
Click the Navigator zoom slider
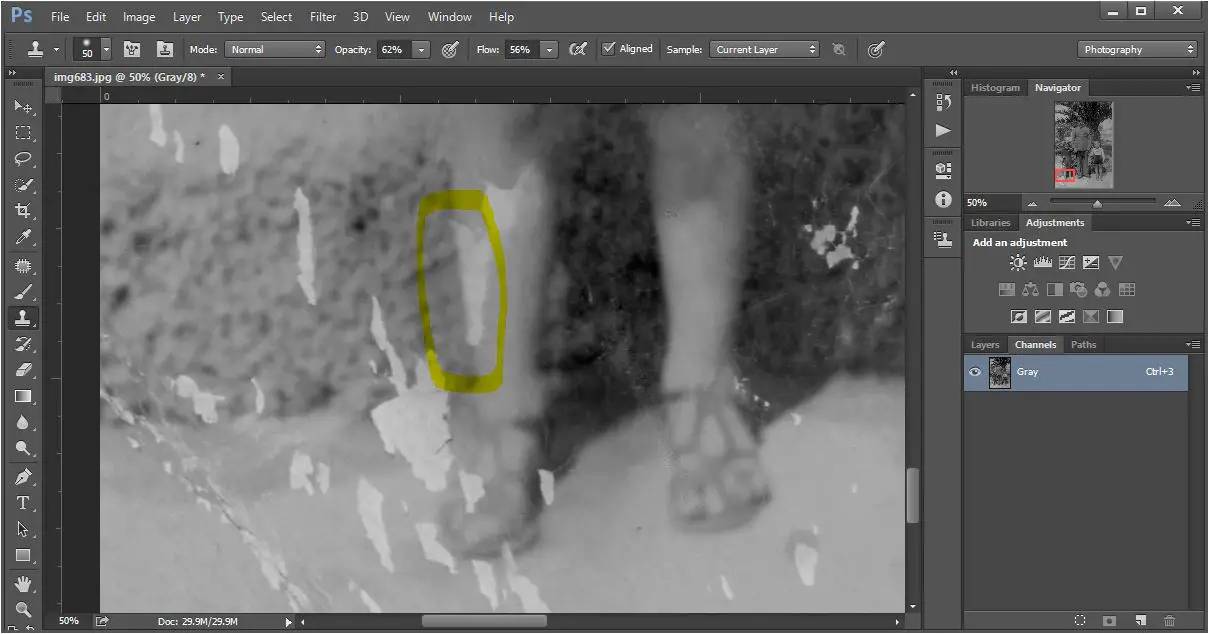point(1097,203)
